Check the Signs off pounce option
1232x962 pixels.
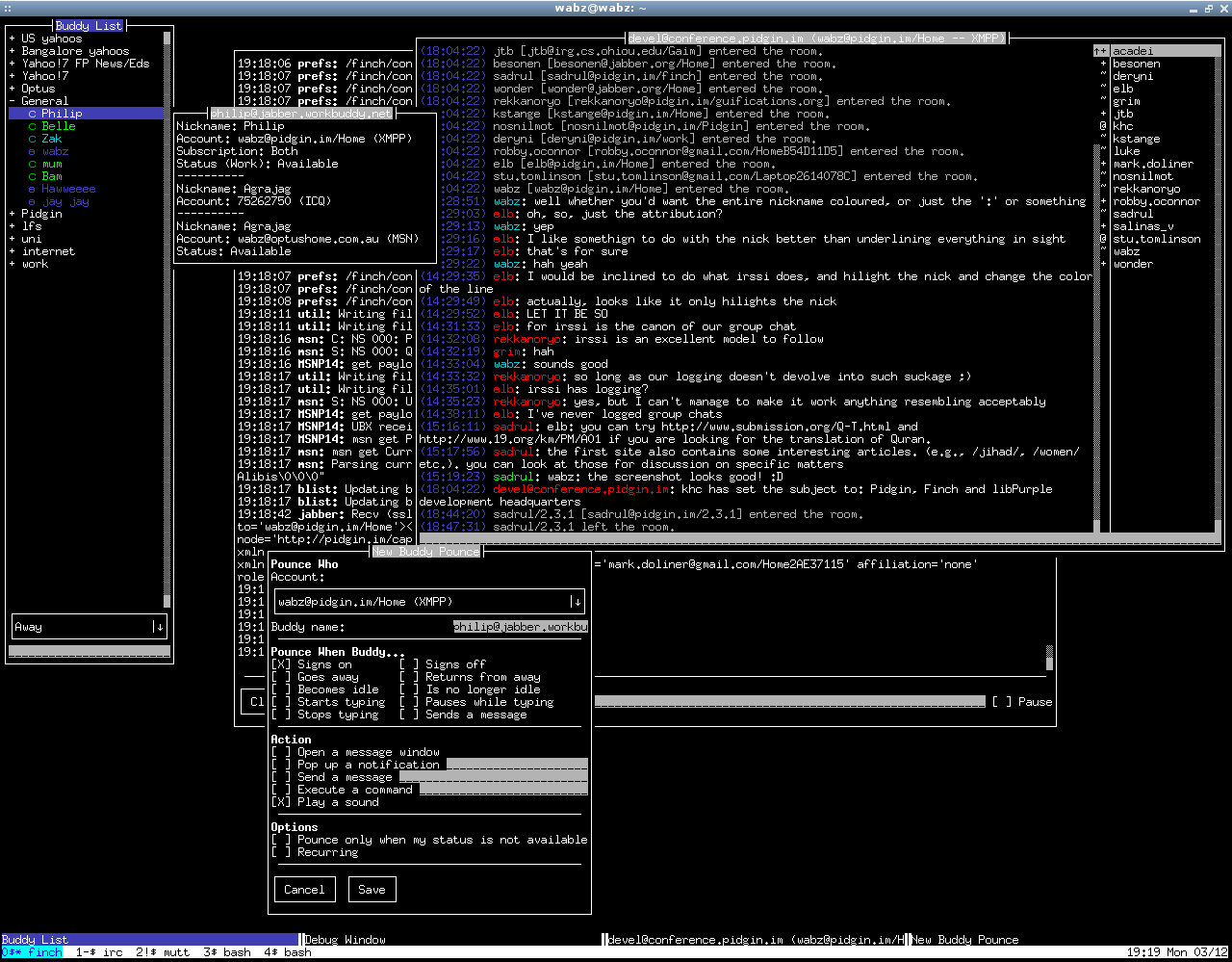410,664
